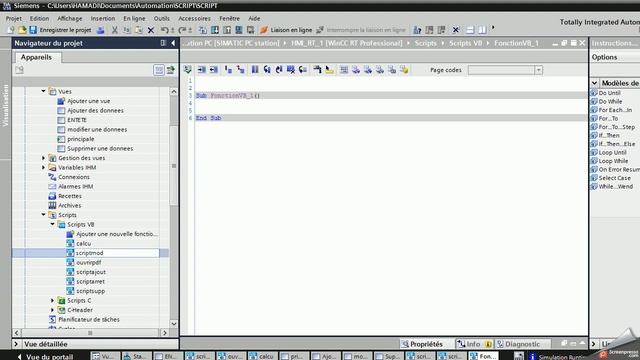The image size is (640, 360).
Task: Open the En ligne menu
Action: [x=134, y=18]
